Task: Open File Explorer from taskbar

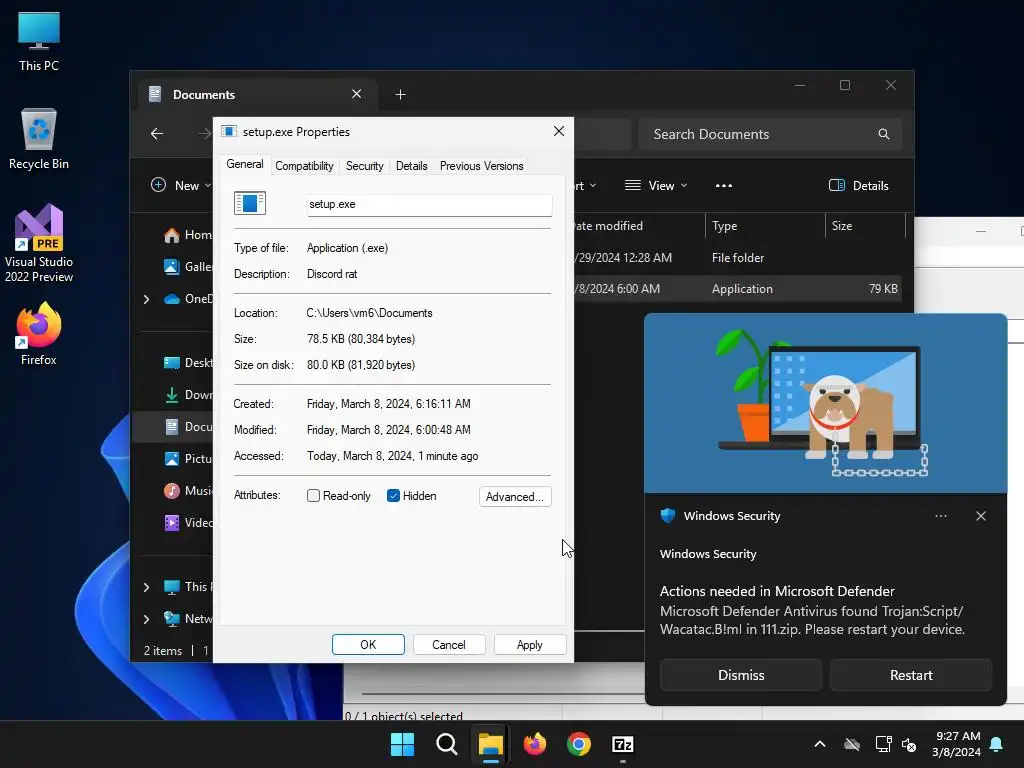Action: (x=490, y=744)
